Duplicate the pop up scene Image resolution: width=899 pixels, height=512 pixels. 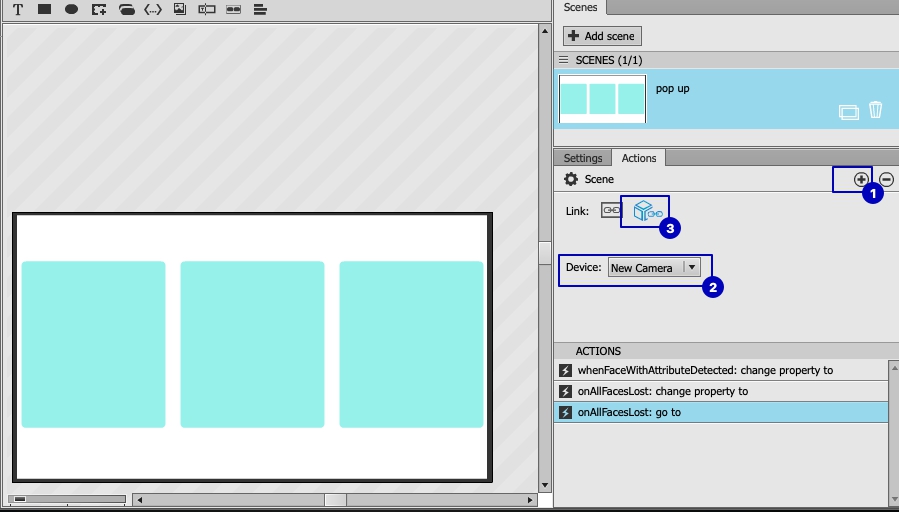849,111
